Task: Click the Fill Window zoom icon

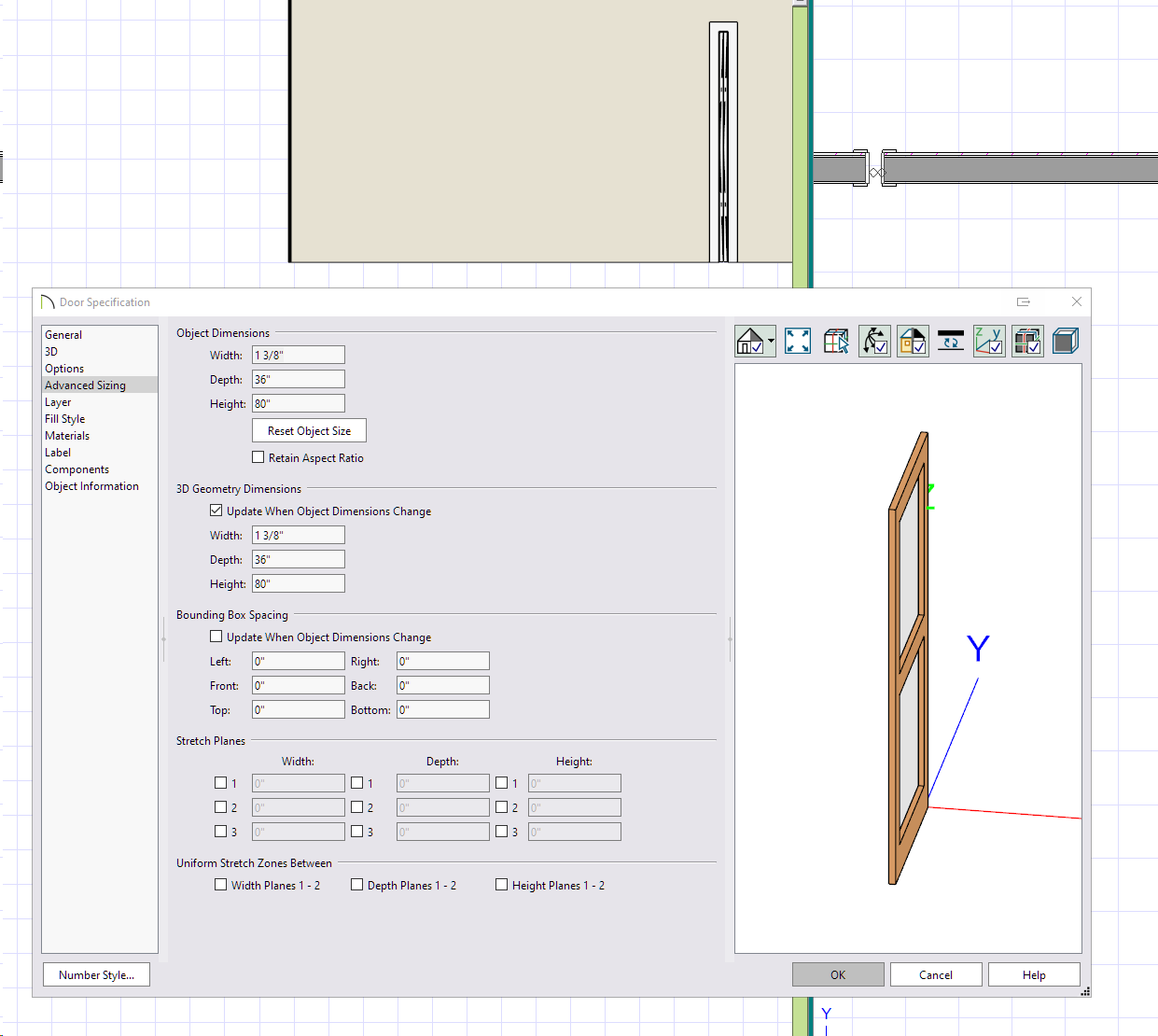Action: 798,342
